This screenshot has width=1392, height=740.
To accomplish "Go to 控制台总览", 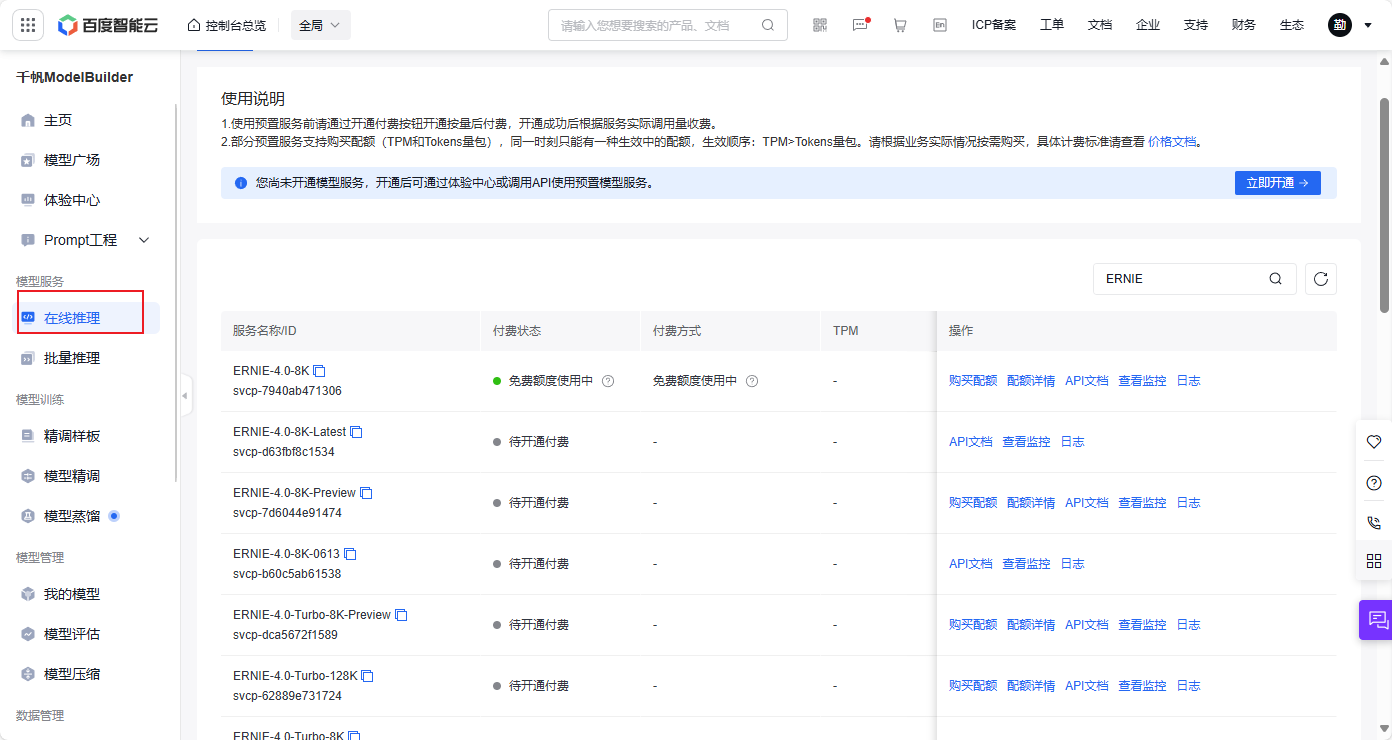I will (x=227, y=25).
